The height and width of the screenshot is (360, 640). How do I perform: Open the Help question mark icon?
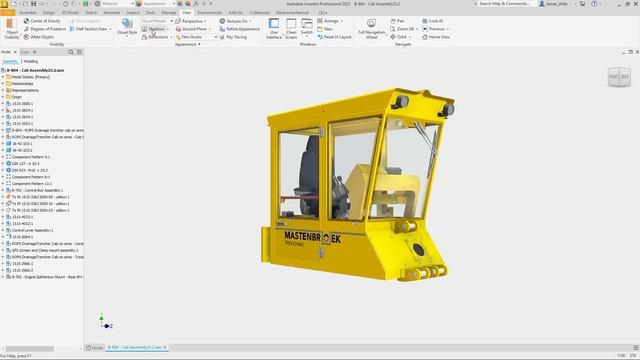click(x=594, y=4)
